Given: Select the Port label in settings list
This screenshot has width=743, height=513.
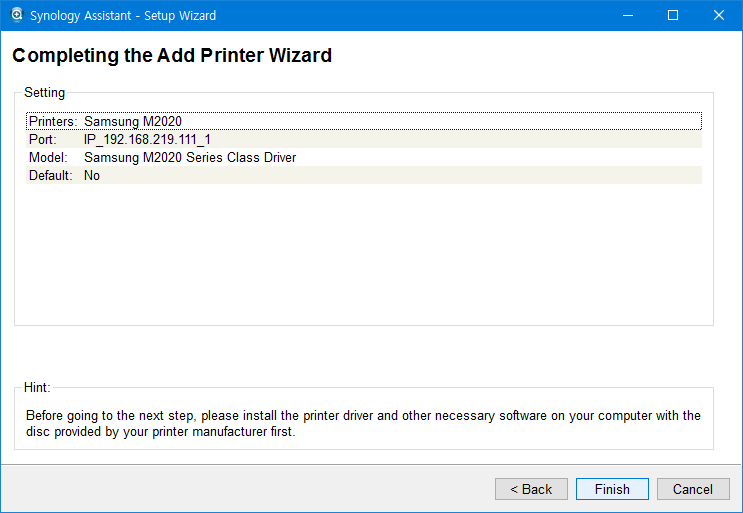Looking at the screenshot, I should click(x=42, y=139).
